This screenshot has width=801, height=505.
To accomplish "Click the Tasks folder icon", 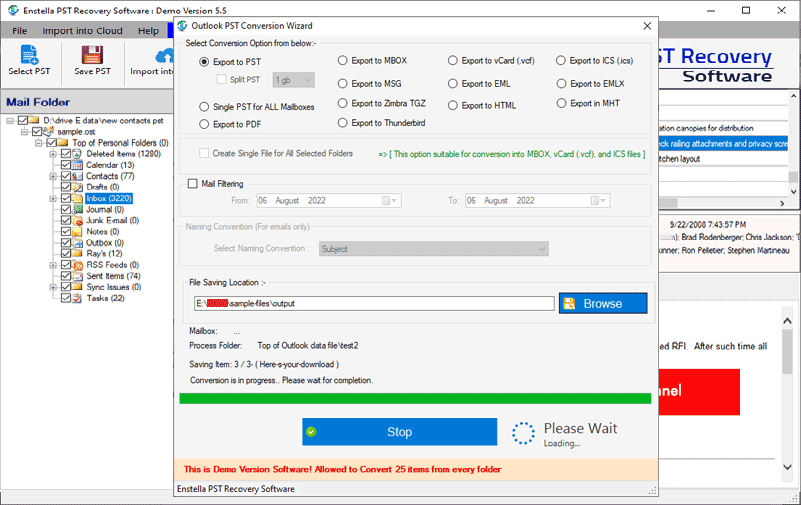I will [x=77, y=298].
